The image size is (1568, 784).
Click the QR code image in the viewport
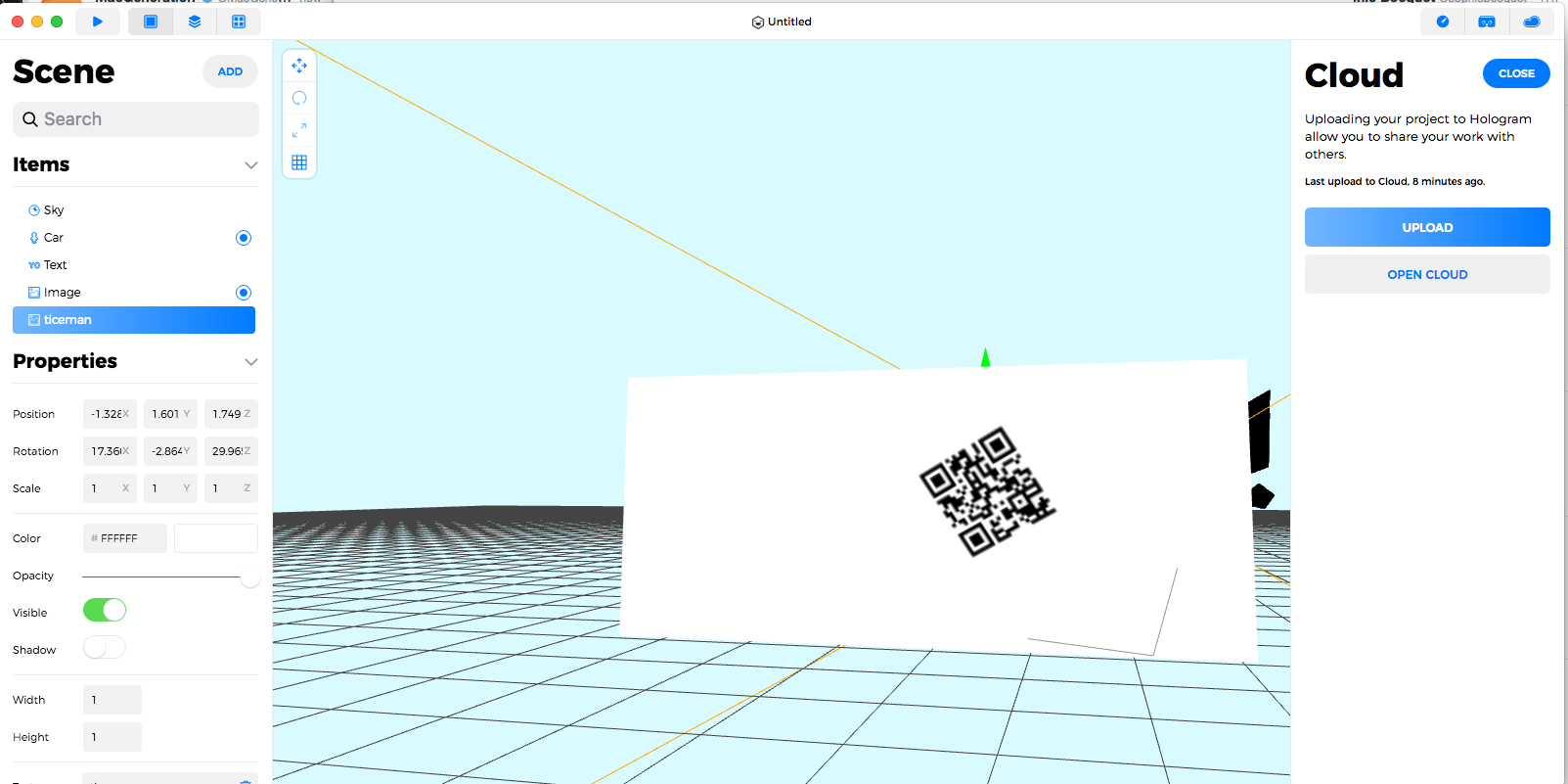987,491
